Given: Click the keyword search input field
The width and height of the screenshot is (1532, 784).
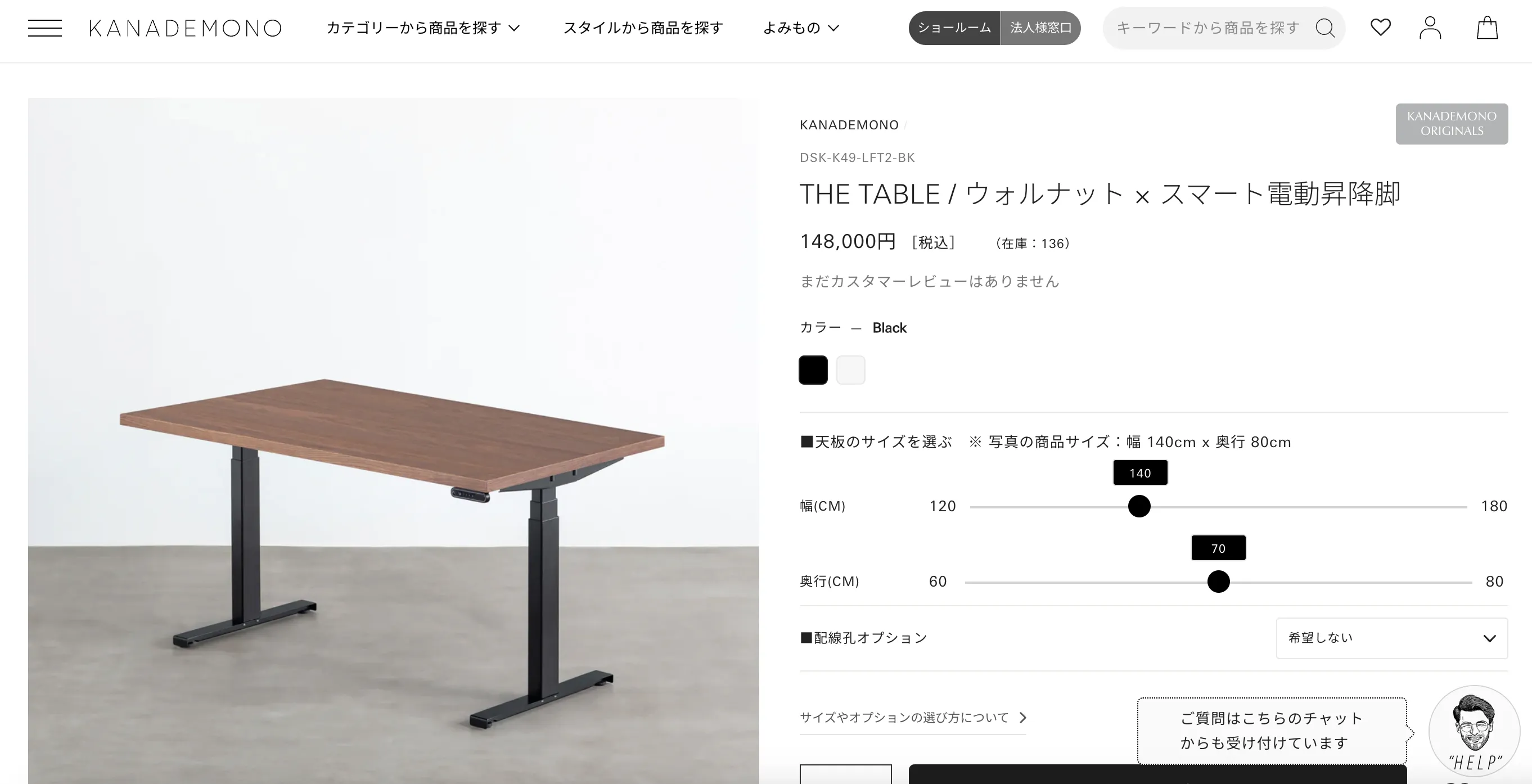Looking at the screenshot, I should [1209, 28].
